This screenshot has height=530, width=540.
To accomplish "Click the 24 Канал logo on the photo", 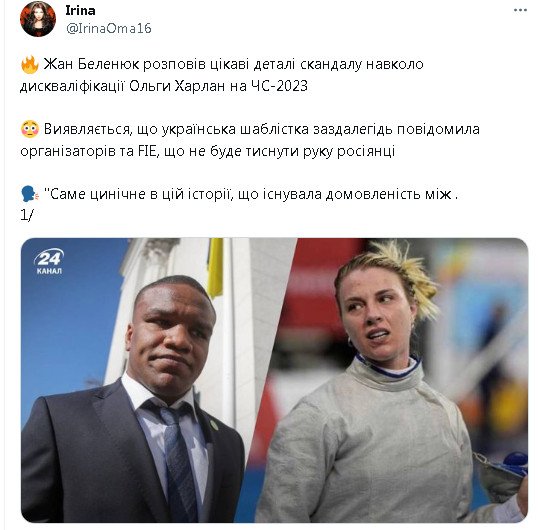I will point(49,261).
